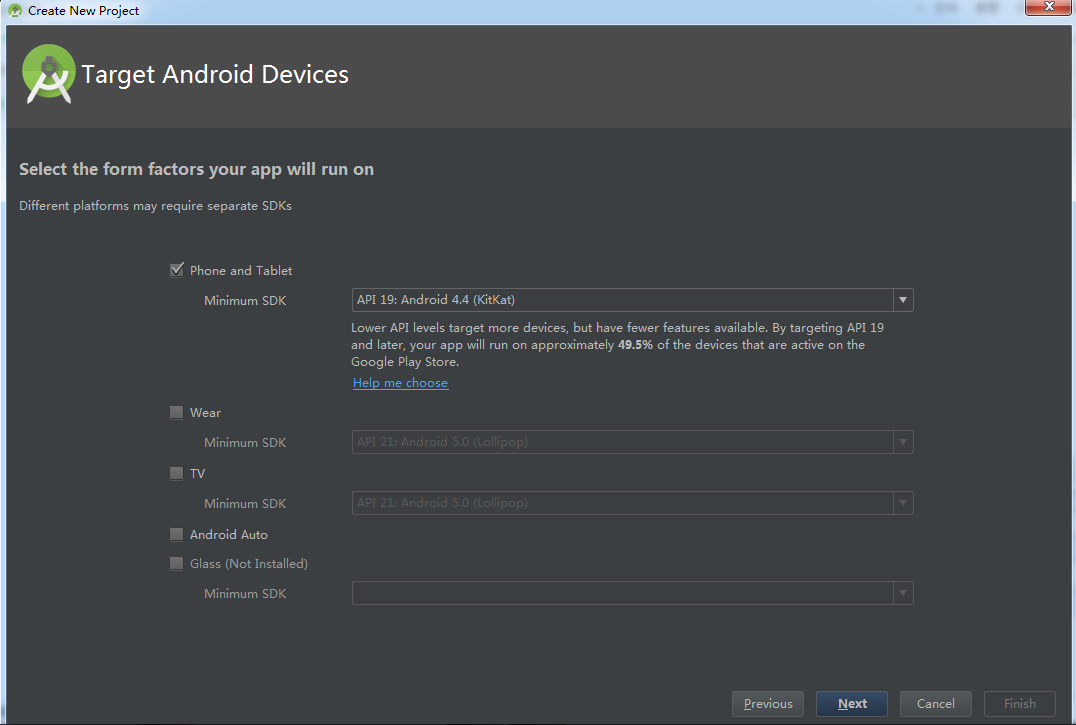Click the Phone and Tablet label

coord(241,271)
